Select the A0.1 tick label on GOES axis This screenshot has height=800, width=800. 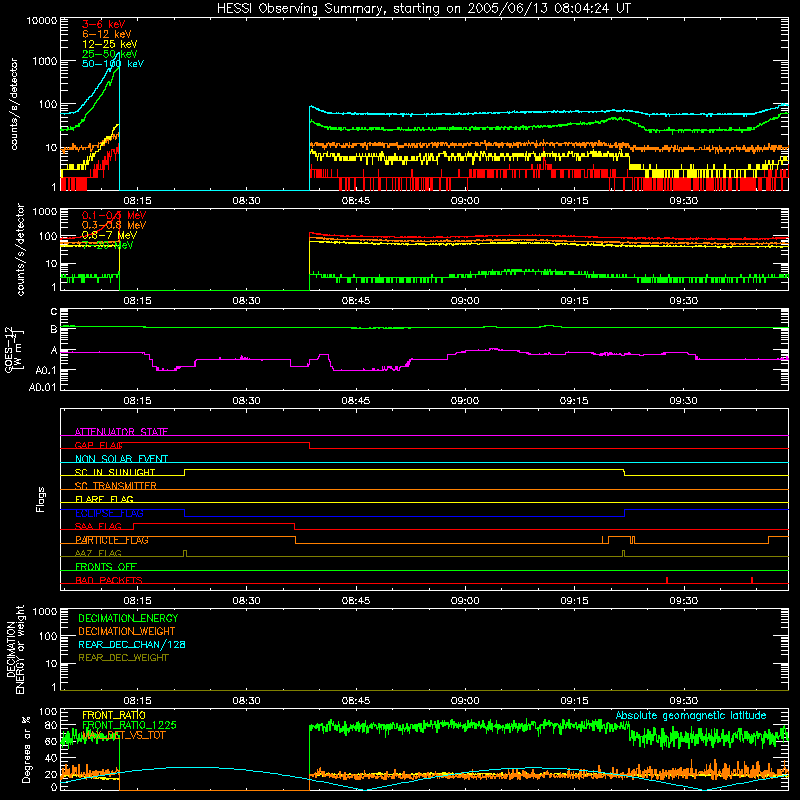click(46, 370)
